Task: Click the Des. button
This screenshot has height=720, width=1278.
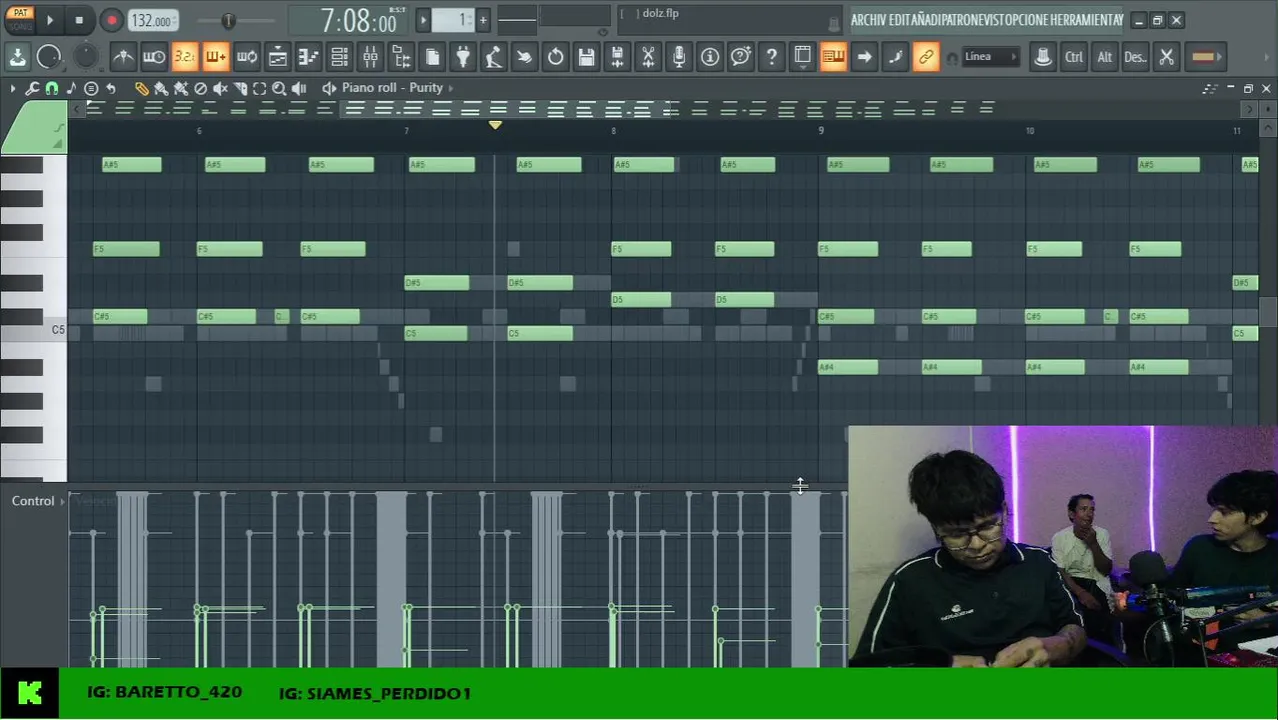Action: [x=1135, y=57]
